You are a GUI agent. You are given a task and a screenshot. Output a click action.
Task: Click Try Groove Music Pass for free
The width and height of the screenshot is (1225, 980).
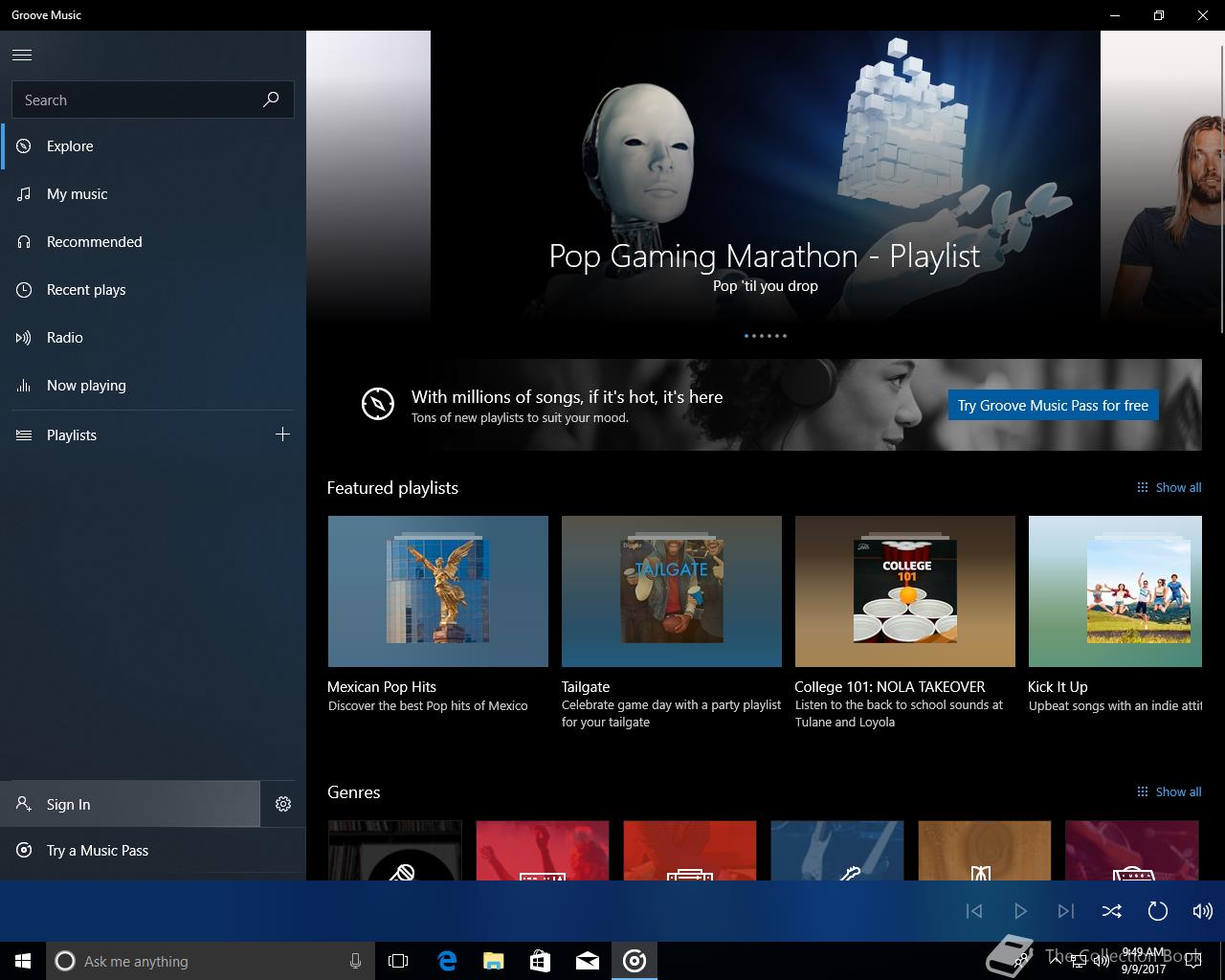[x=1053, y=406]
